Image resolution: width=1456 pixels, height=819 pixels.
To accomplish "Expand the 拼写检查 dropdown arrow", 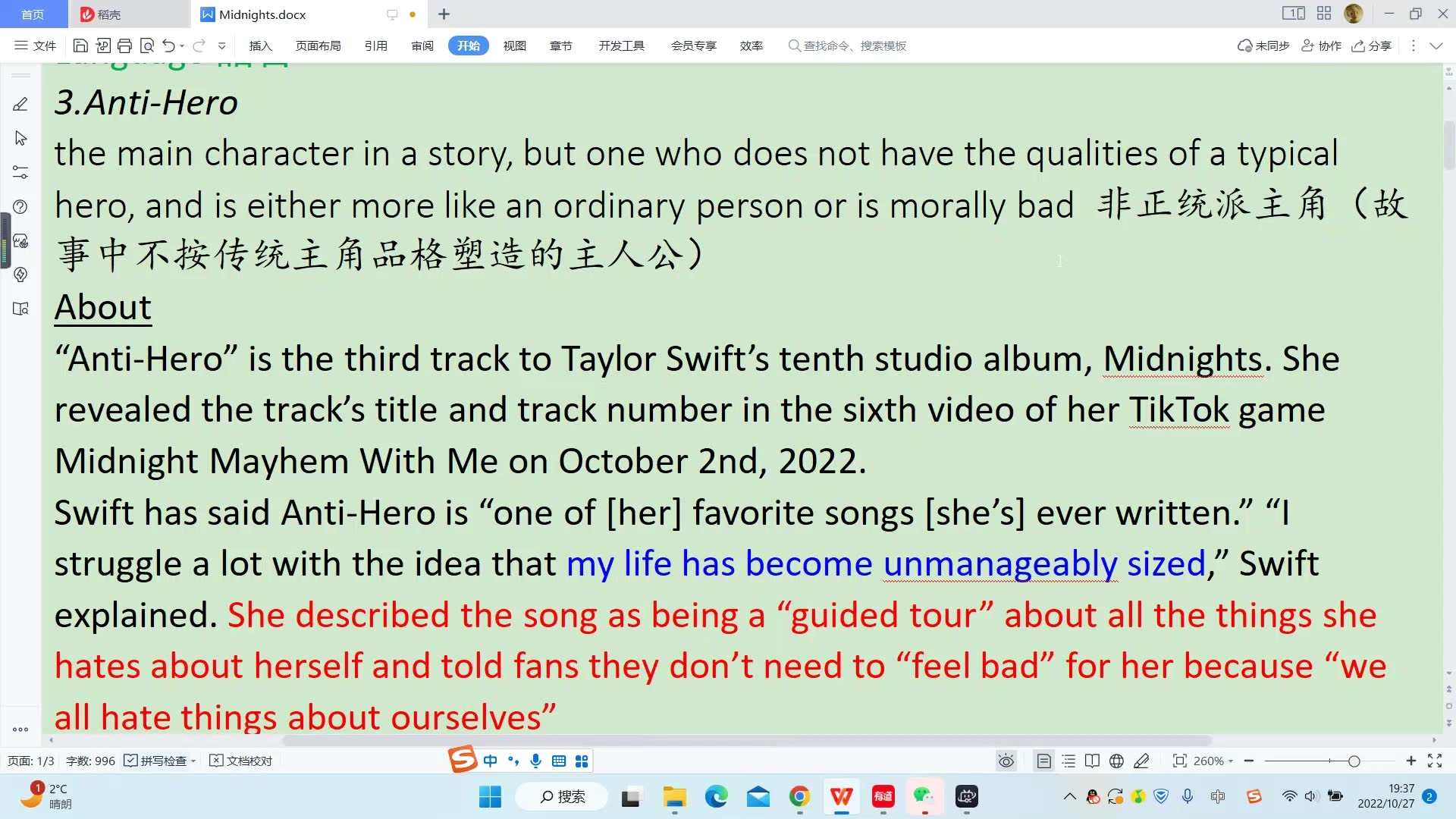I will (194, 761).
